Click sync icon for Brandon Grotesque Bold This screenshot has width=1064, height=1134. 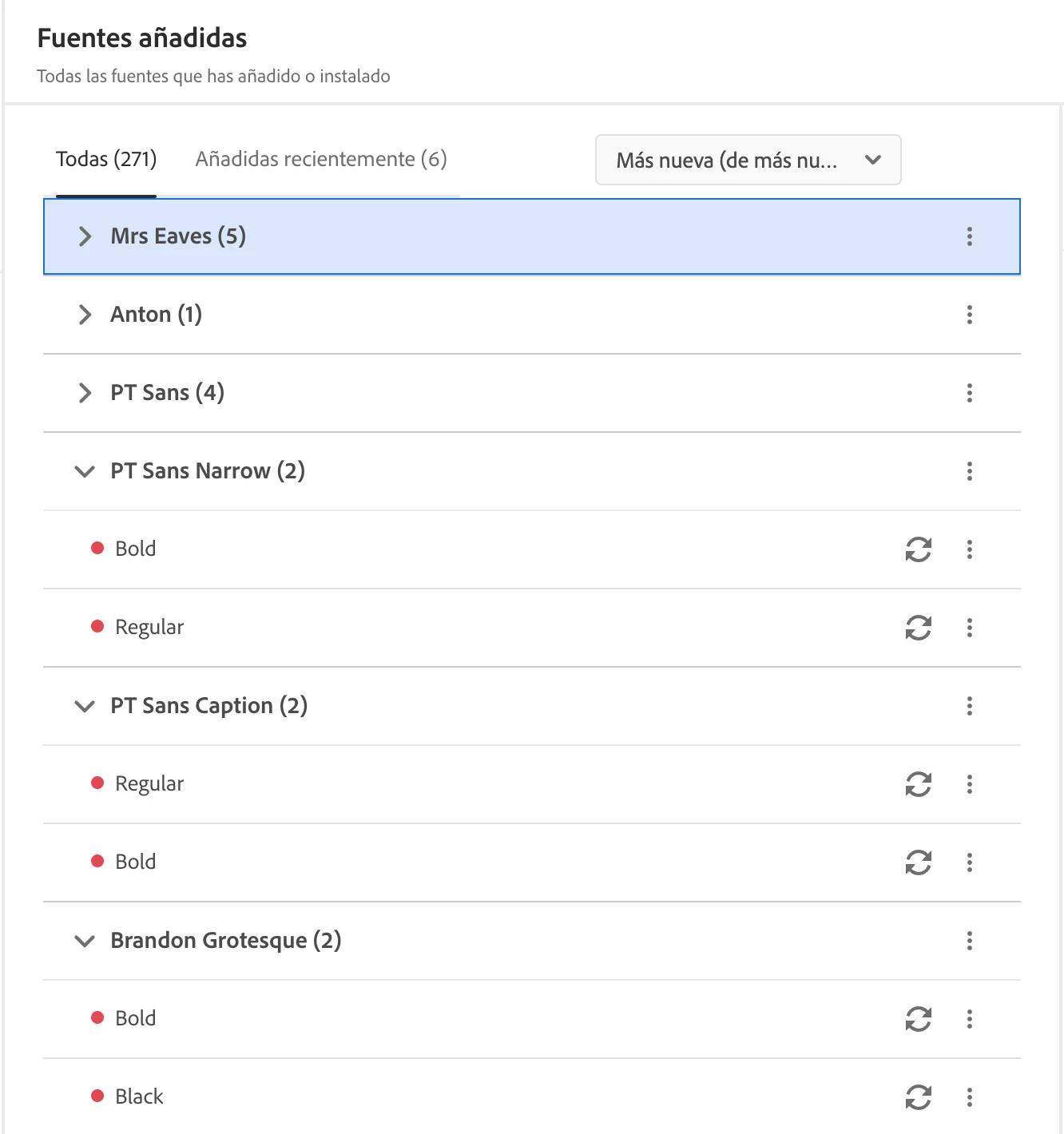pyautogui.click(x=919, y=1019)
